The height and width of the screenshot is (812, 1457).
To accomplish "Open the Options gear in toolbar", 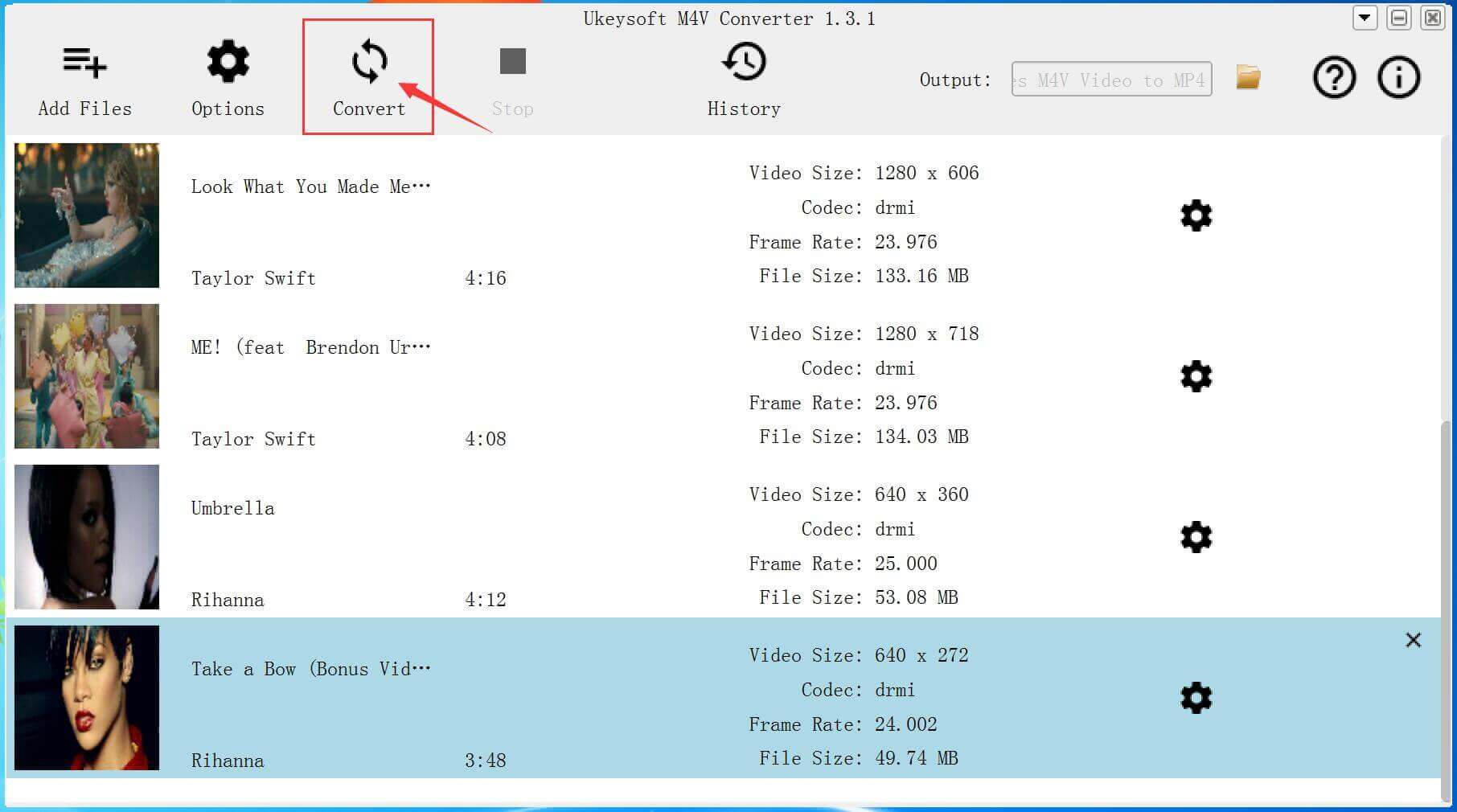I will coord(228,61).
